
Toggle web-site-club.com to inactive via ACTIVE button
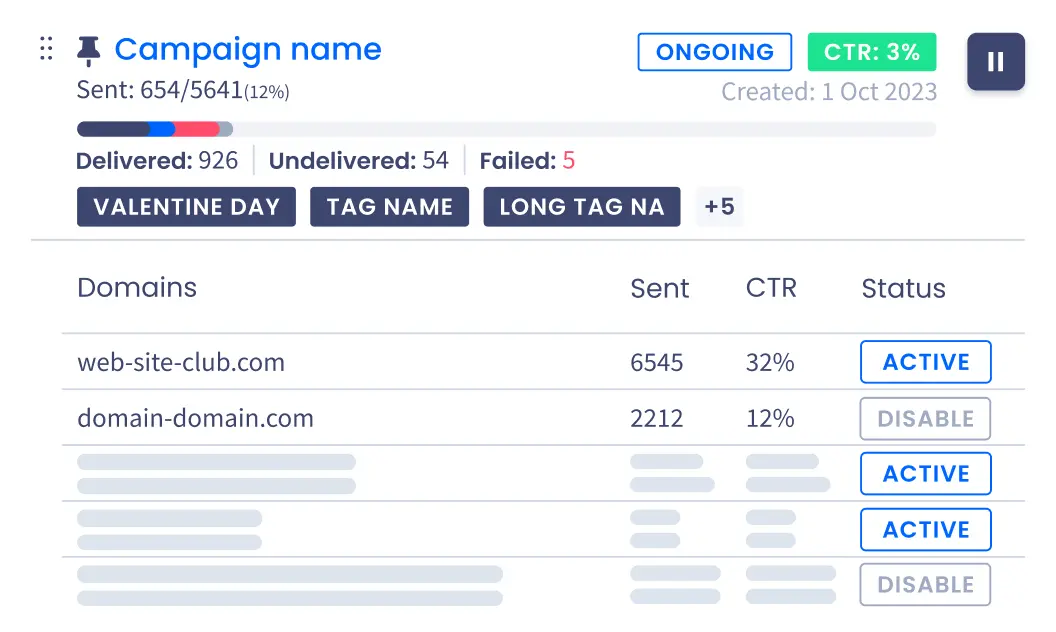pyautogui.click(x=925, y=362)
